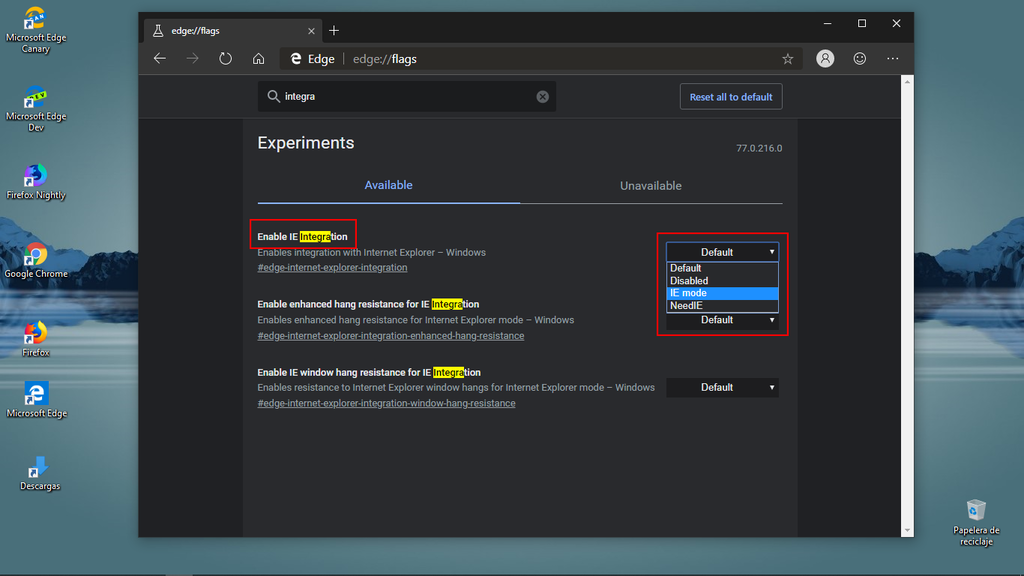This screenshot has height=576, width=1024.
Task: Open window-hang-resistance flag link
Action: 387,404
